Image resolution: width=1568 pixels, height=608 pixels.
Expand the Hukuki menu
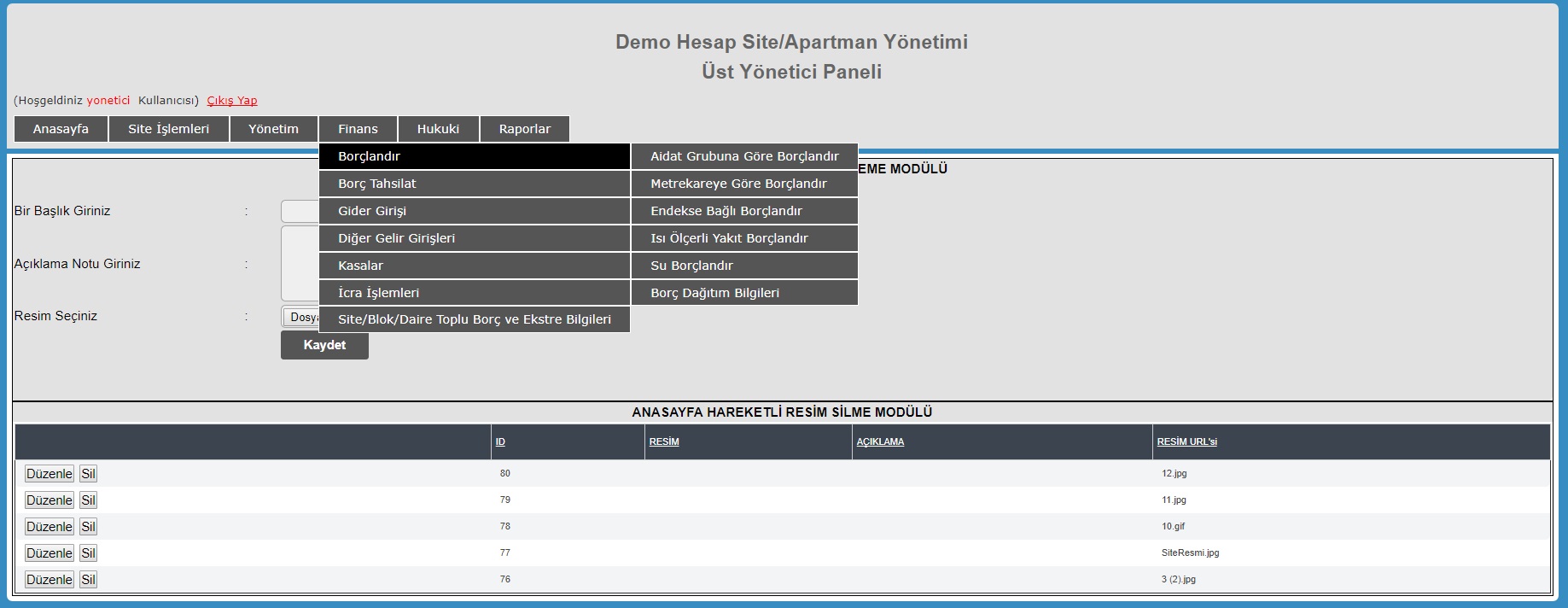pos(438,129)
